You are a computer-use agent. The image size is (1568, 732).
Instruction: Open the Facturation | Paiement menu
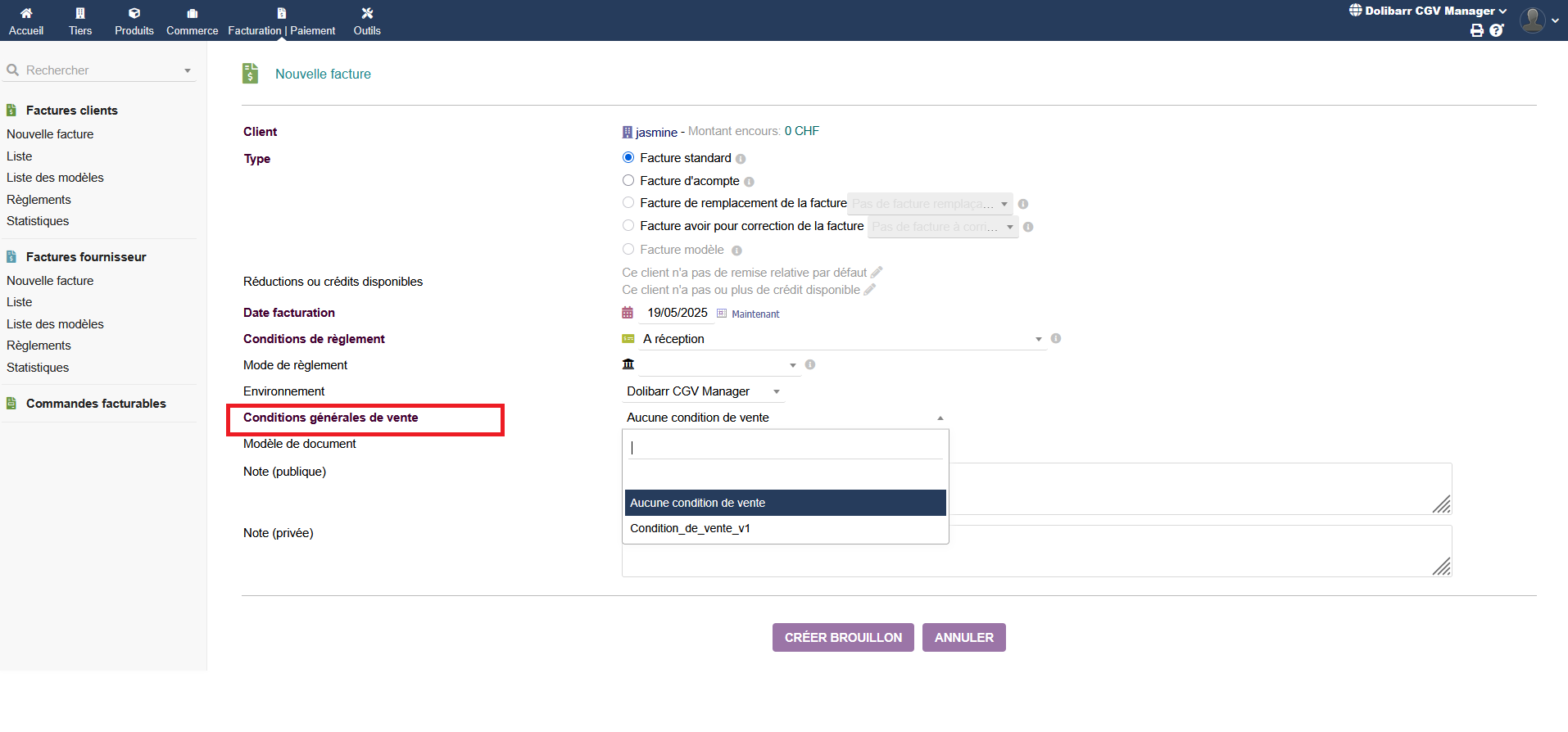coord(281,20)
